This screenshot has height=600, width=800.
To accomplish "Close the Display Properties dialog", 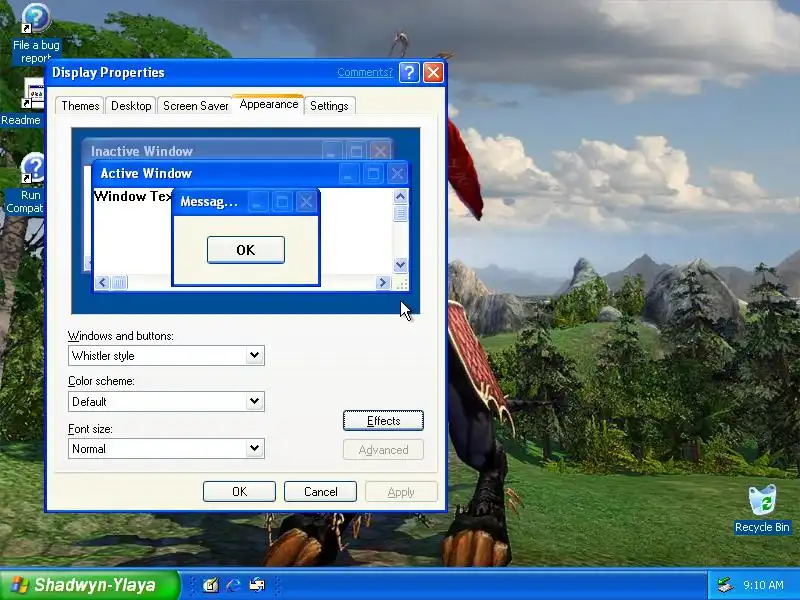I will (433, 72).
